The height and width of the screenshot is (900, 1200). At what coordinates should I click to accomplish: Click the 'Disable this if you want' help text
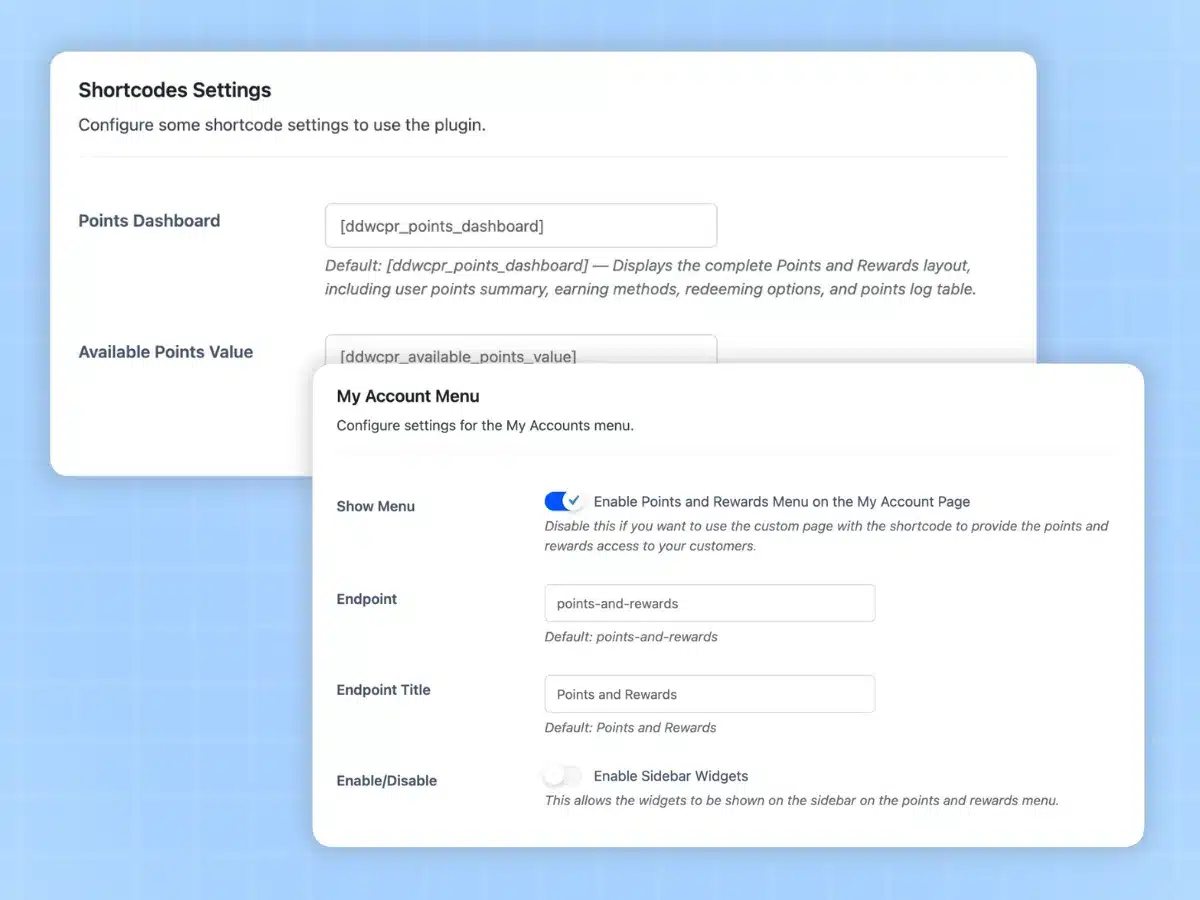[826, 536]
